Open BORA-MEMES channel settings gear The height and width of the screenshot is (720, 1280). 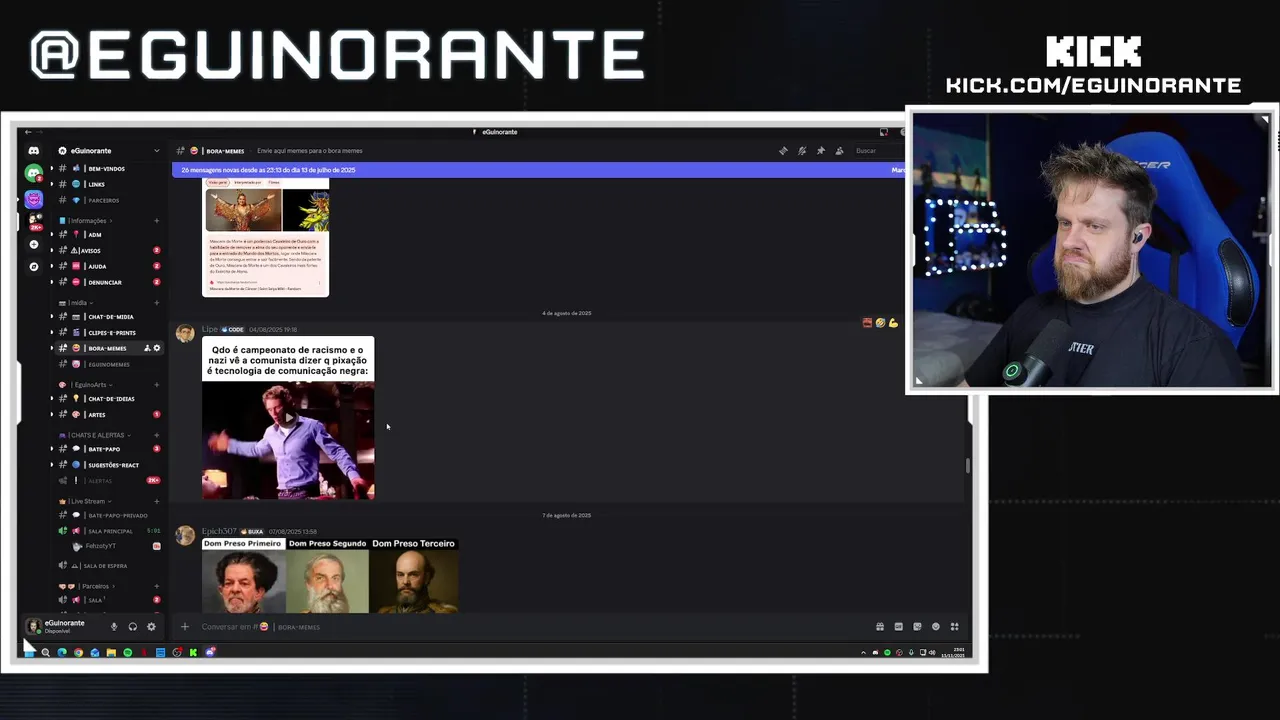click(x=156, y=348)
